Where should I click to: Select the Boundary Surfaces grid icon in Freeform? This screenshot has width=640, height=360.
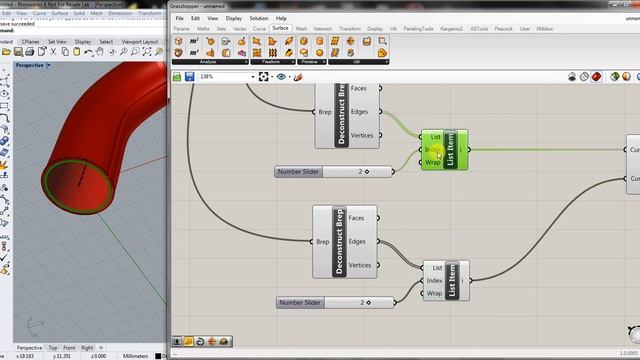click(257, 53)
